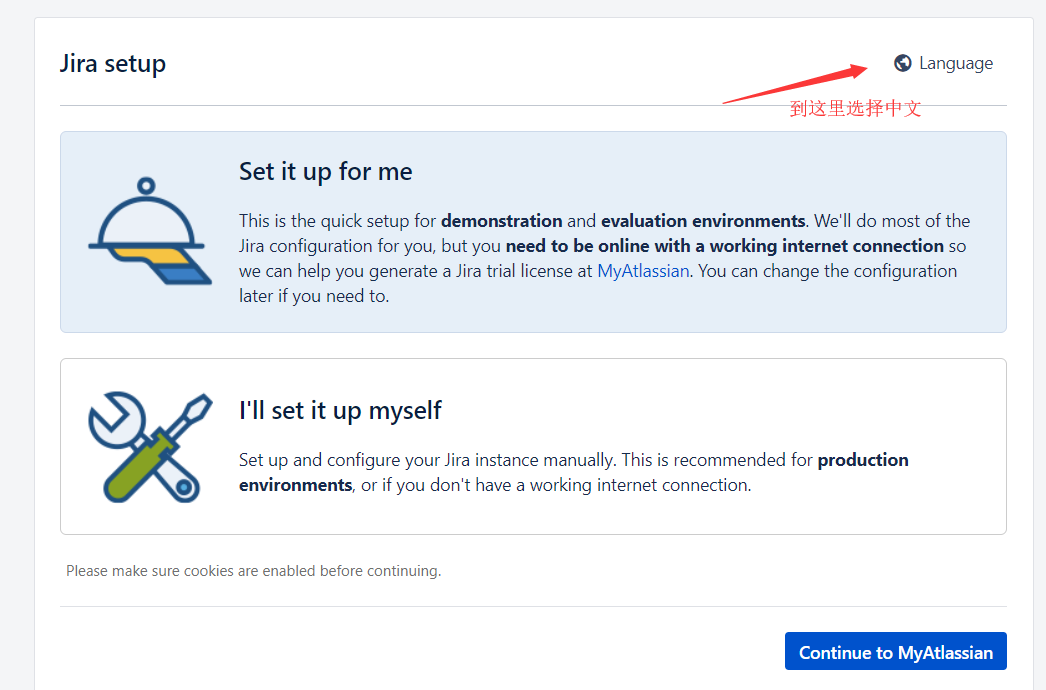Click the bold 'production environments' text
The image size is (1046, 690).
[x=574, y=472]
